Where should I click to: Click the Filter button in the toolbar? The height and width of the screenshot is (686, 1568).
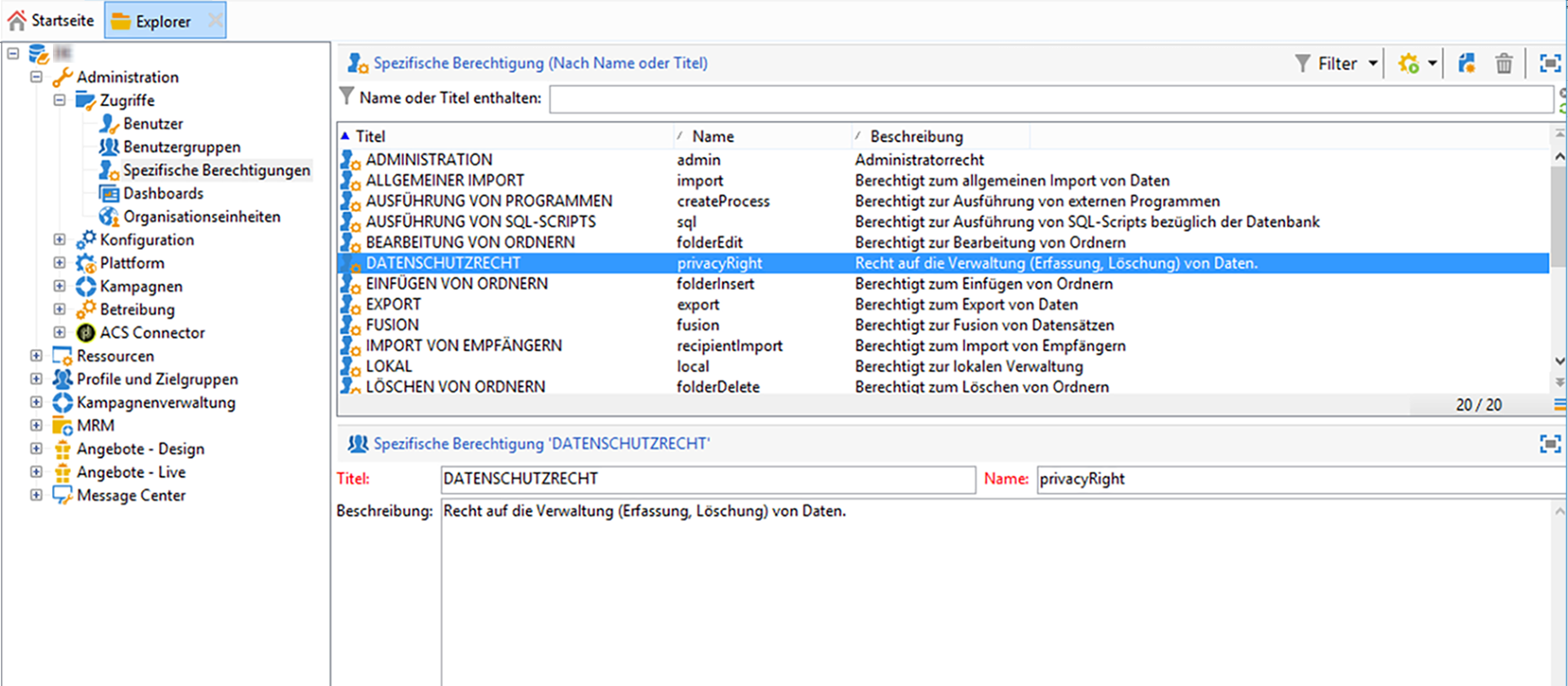1327,64
